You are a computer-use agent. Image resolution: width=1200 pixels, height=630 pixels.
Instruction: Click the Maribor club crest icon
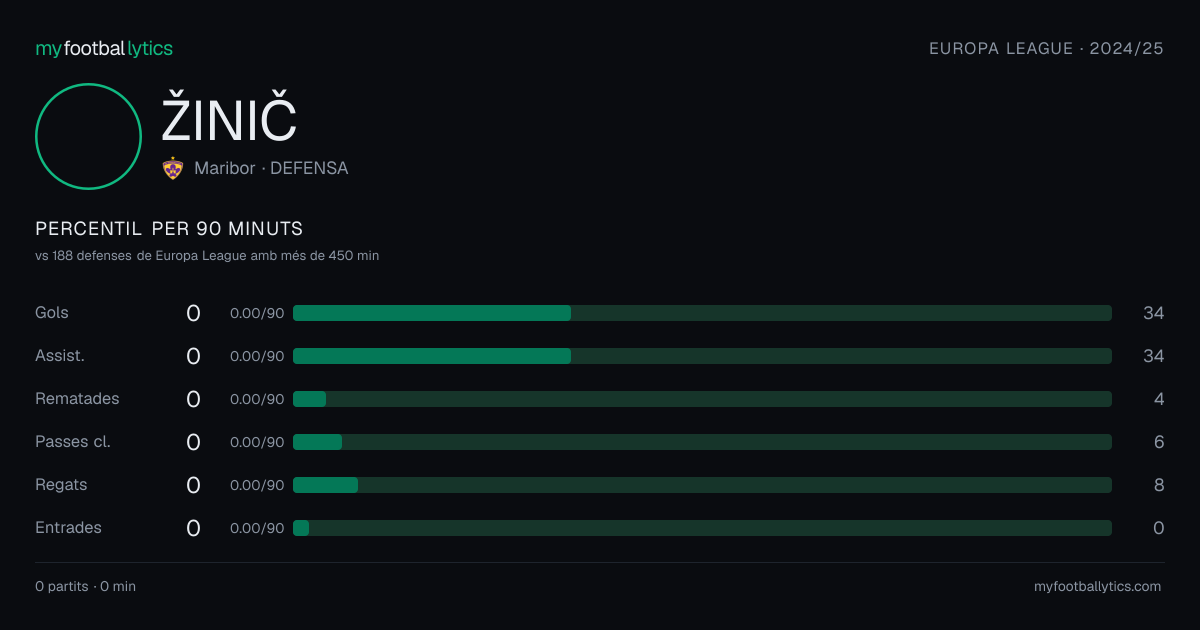pos(173,168)
